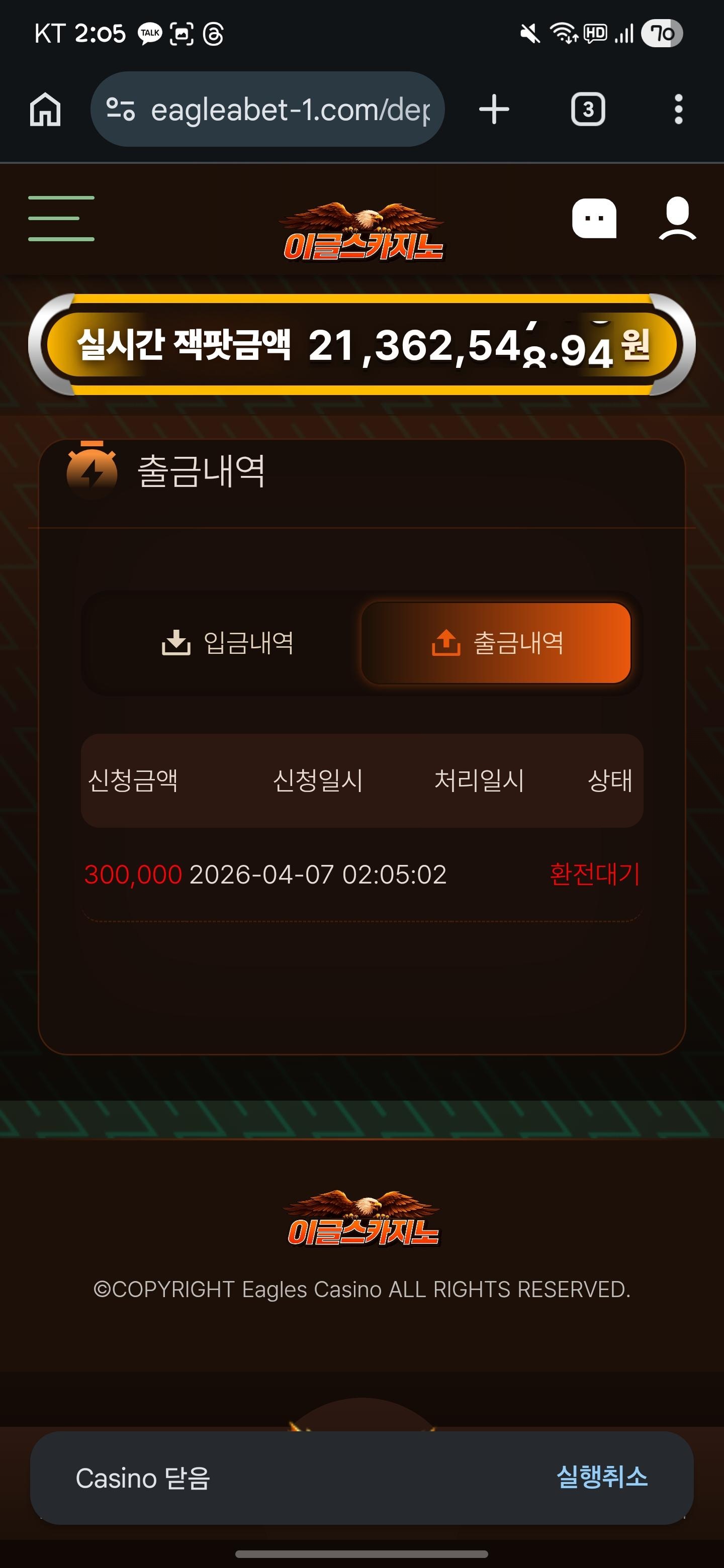
Task: Tap the 환전대기 status text
Action: pyautogui.click(x=594, y=874)
